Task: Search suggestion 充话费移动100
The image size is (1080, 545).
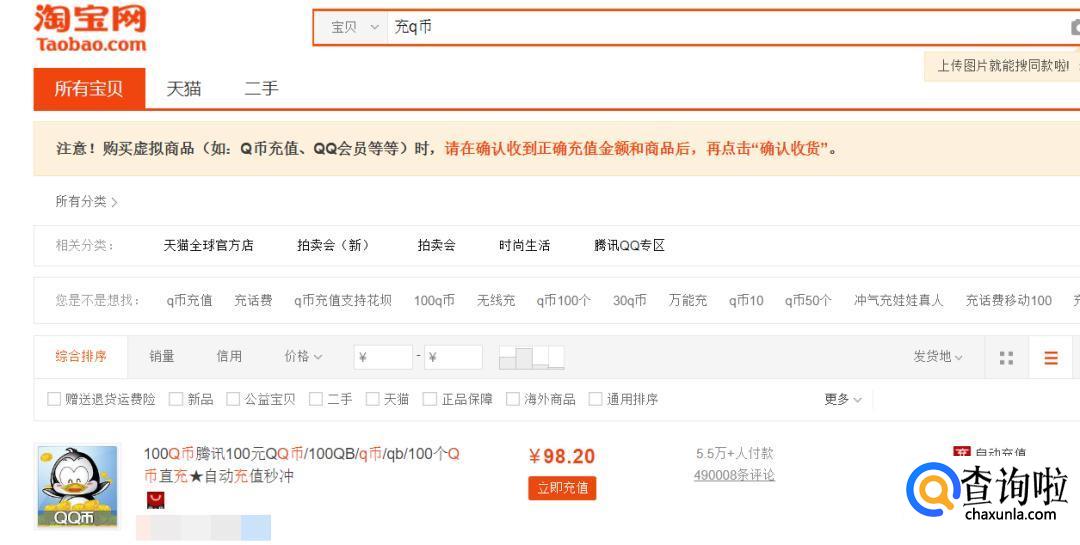Action: 1008,300
